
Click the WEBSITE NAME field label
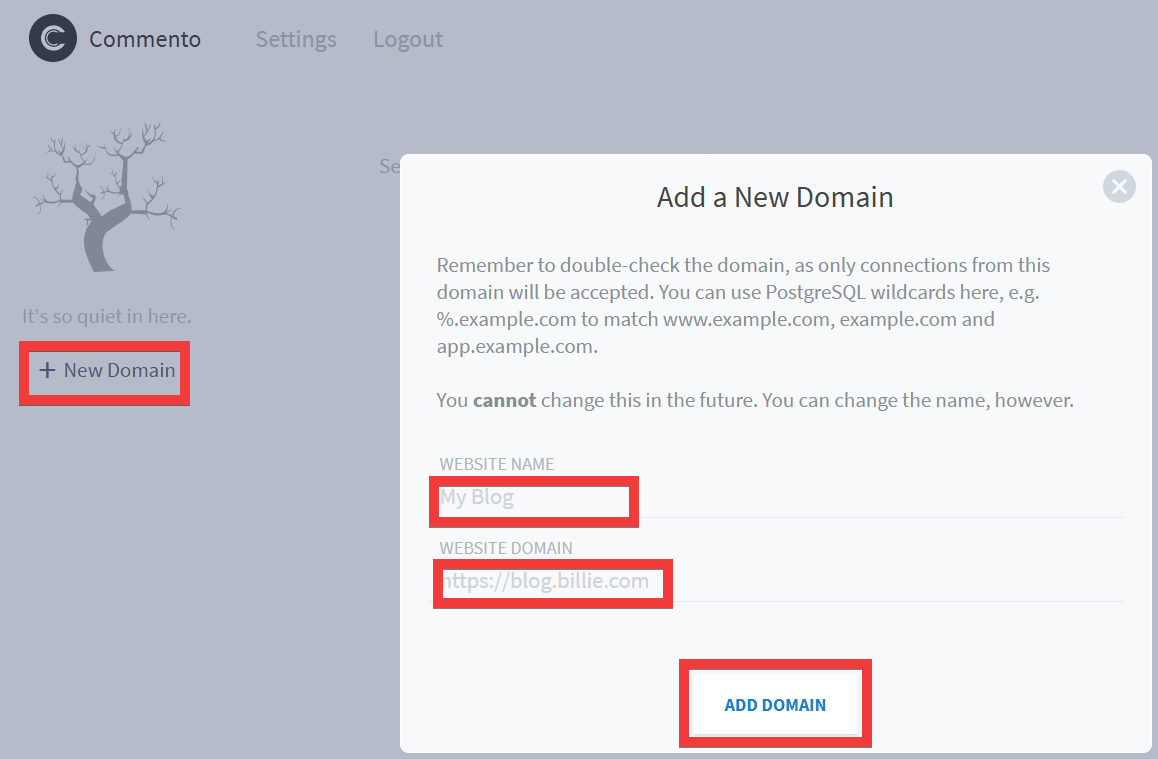click(497, 464)
